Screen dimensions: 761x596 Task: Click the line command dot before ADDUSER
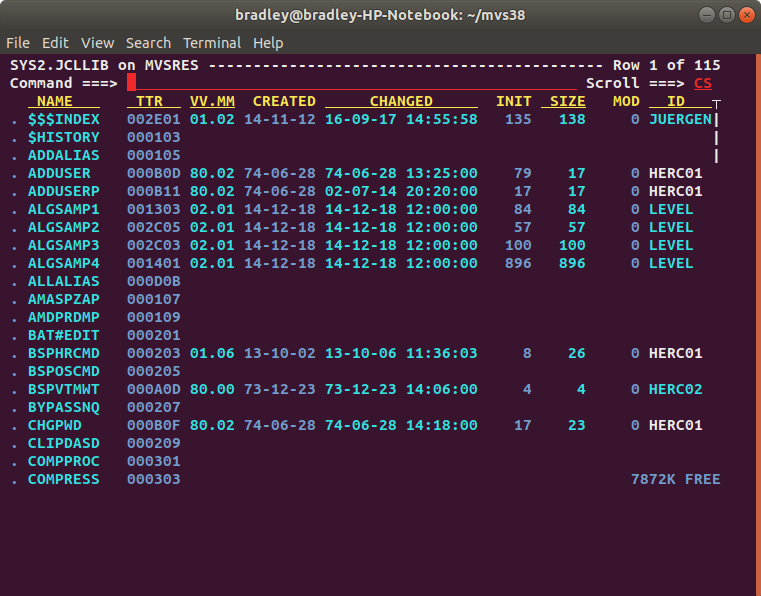click(15, 176)
